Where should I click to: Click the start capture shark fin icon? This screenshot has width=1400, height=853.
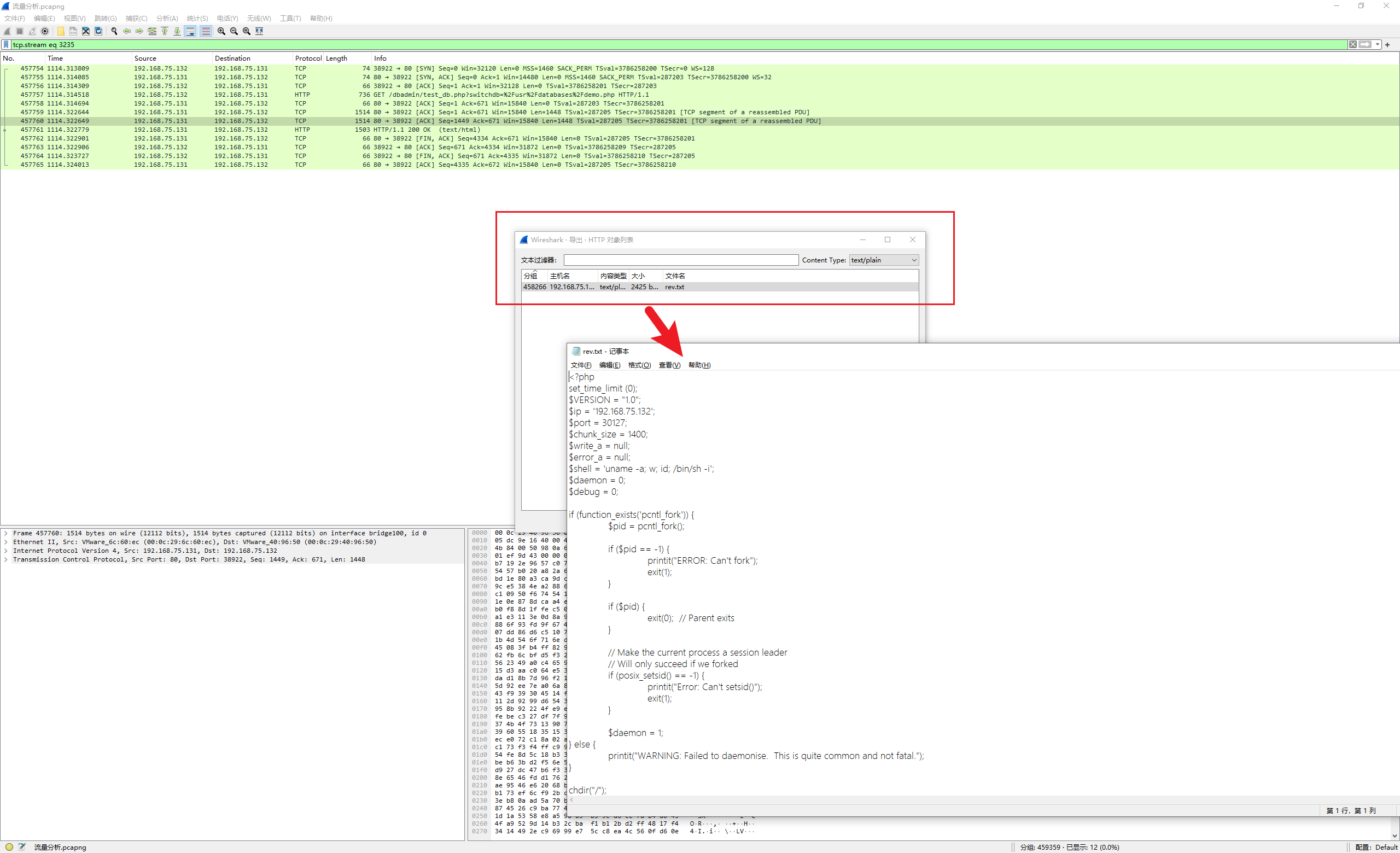point(8,31)
